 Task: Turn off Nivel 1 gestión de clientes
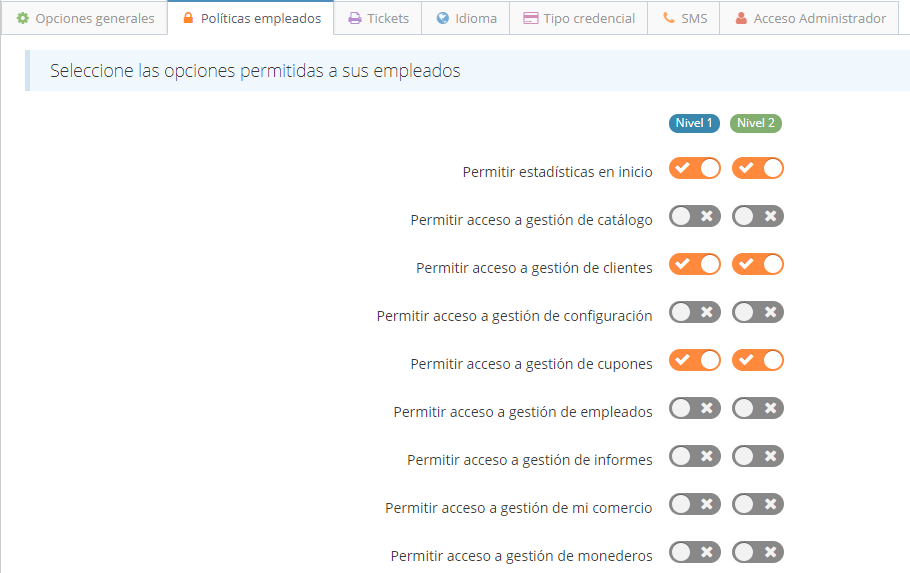click(695, 264)
